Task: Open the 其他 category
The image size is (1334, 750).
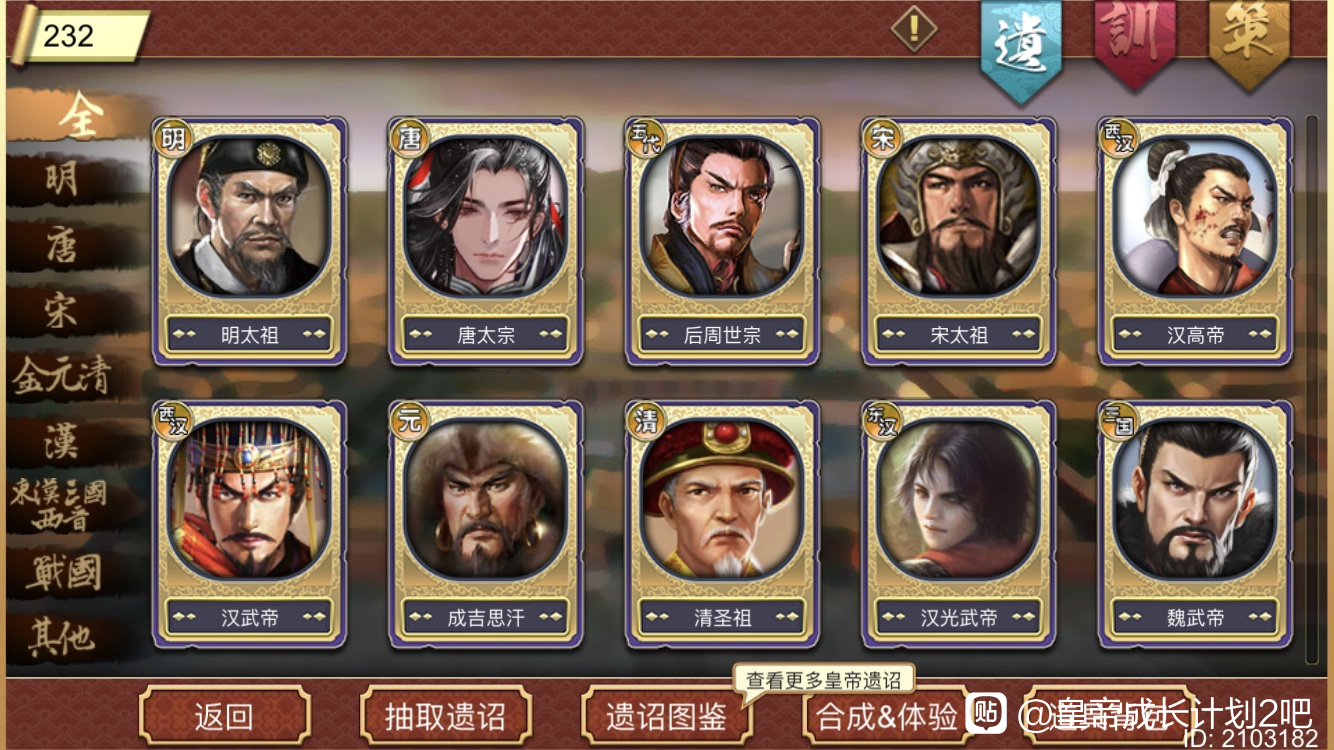Action: (x=62, y=639)
